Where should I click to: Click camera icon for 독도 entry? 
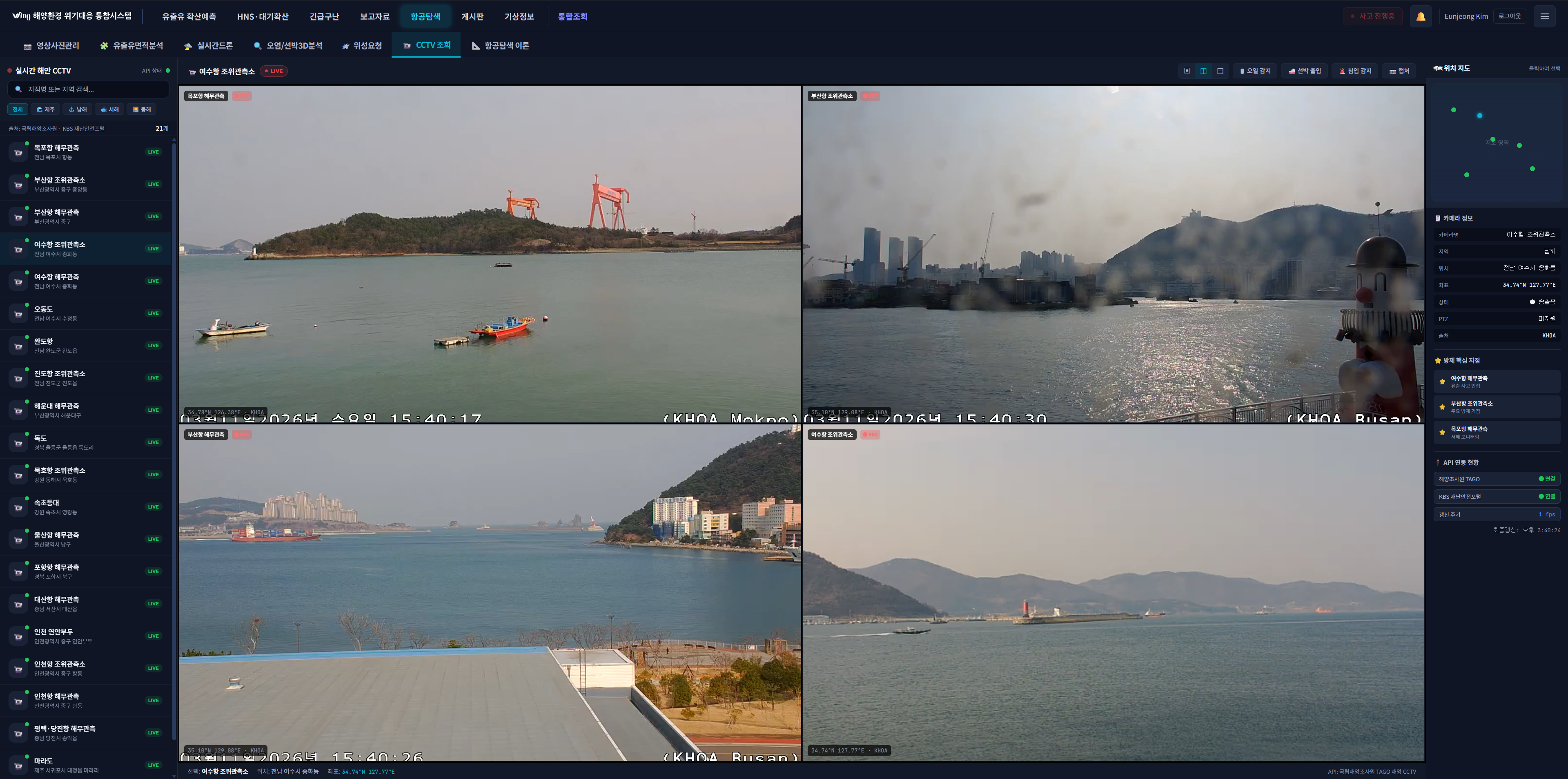pyautogui.click(x=18, y=443)
